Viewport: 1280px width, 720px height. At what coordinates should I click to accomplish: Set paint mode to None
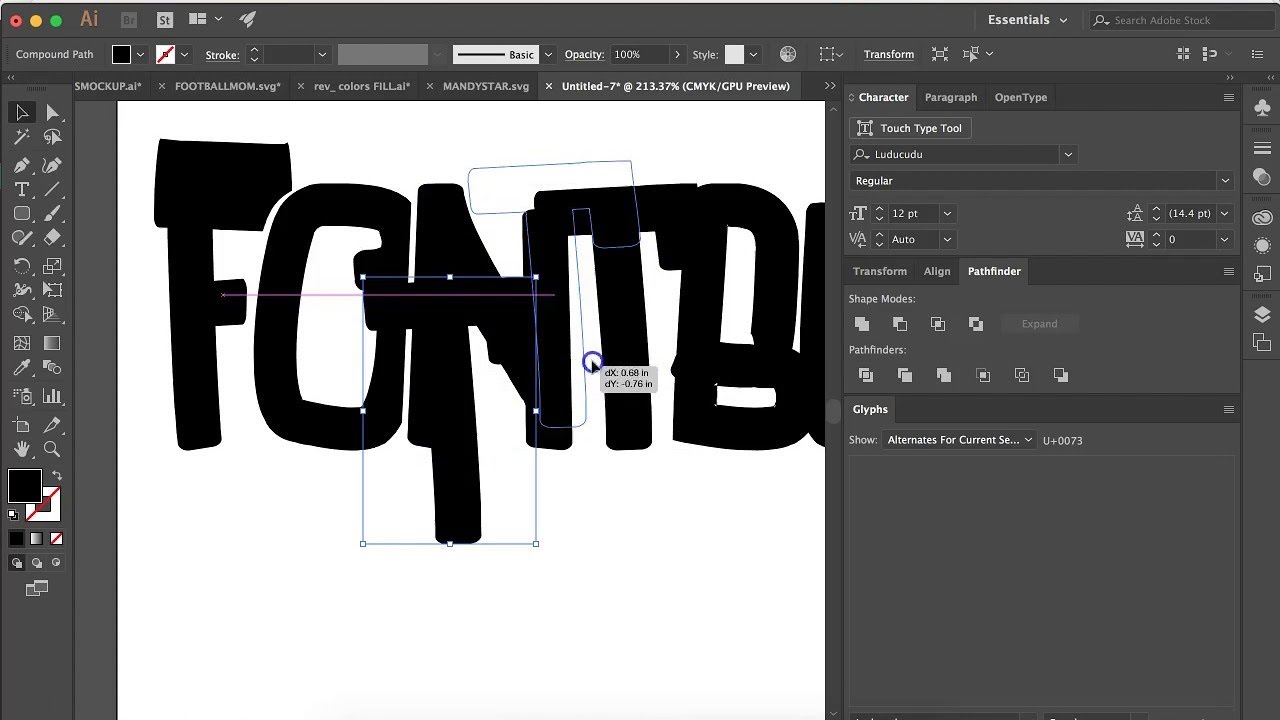click(56, 539)
